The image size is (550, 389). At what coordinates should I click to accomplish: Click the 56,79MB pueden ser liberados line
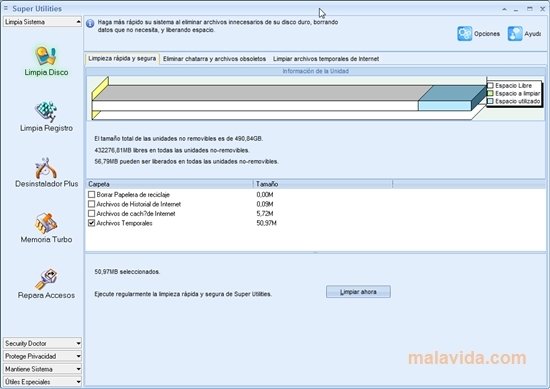[x=186, y=161]
